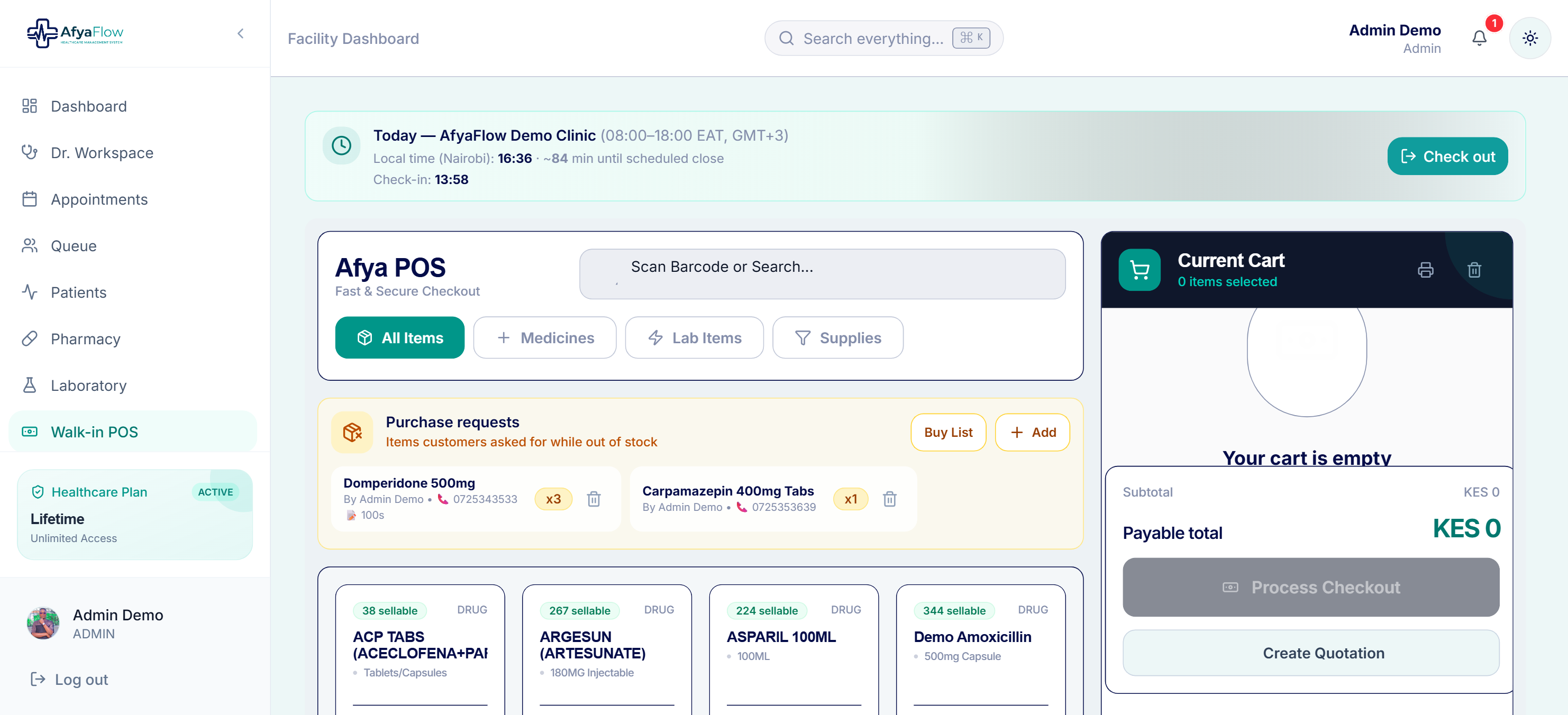Toggle the light/dark theme sun button
Image resolution: width=1568 pixels, height=715 pixels.
pyautogui.click(x=1530, y=38)
